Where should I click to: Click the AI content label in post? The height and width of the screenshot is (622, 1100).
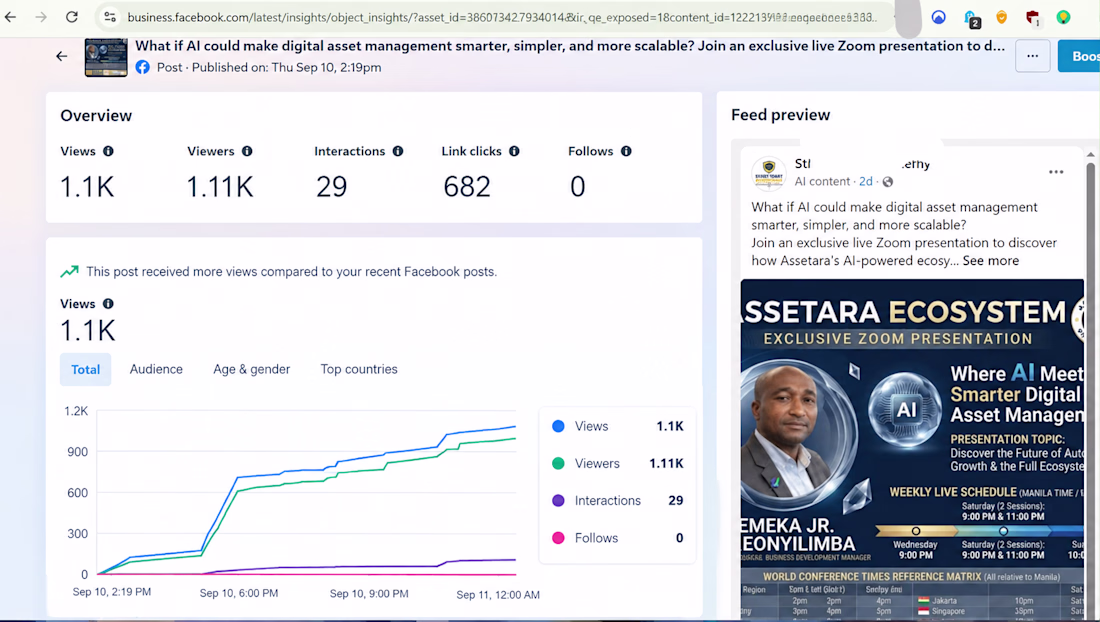coord(822,181)
